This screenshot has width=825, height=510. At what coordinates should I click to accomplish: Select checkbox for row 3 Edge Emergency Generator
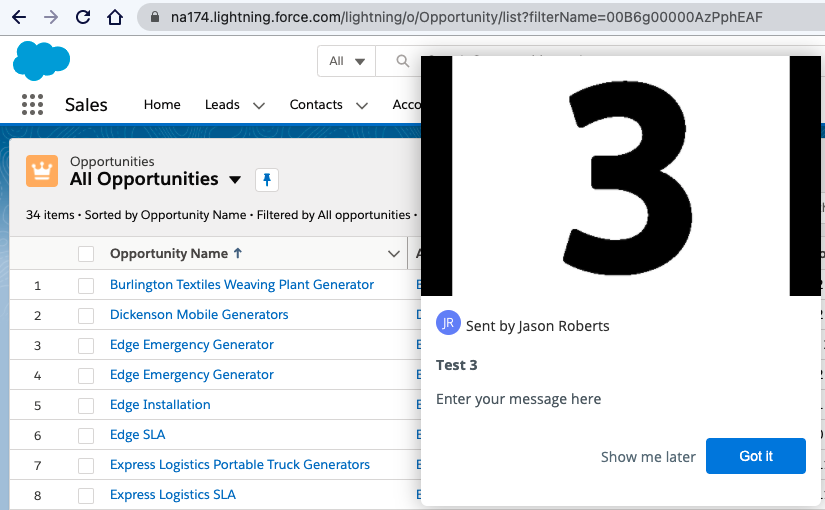pos(86,345)
